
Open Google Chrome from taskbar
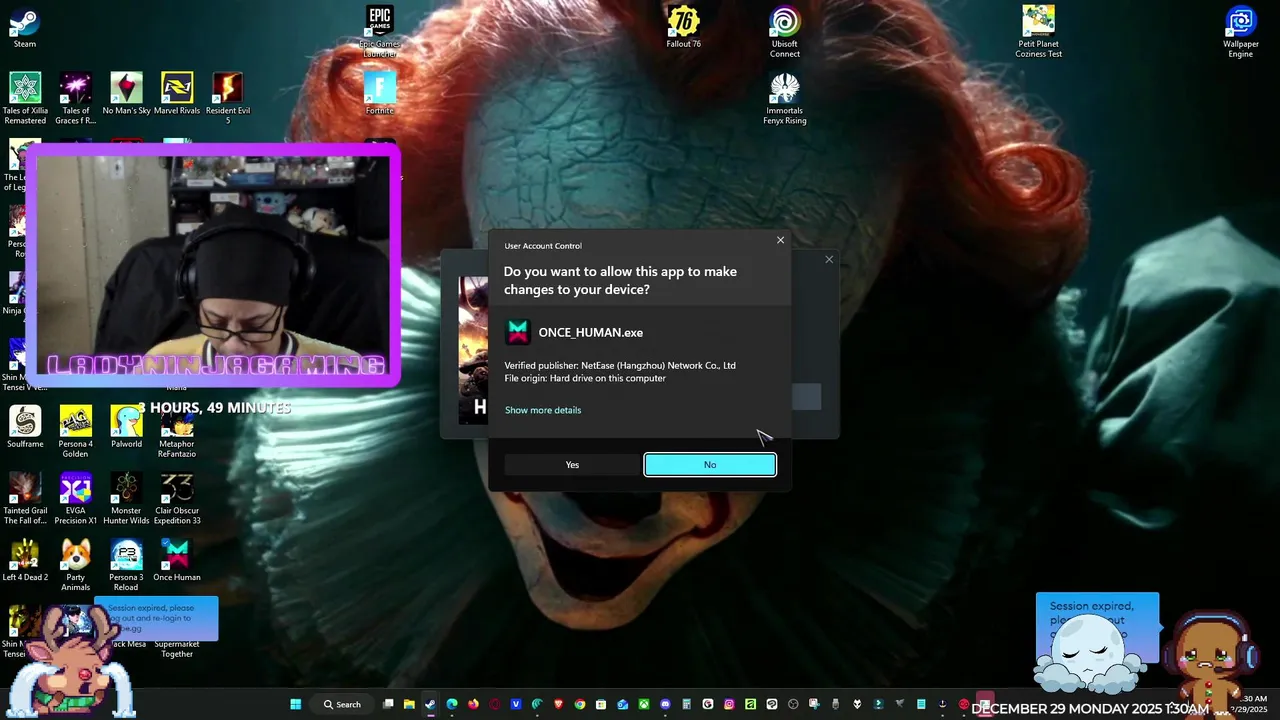[x=580, y=704]
